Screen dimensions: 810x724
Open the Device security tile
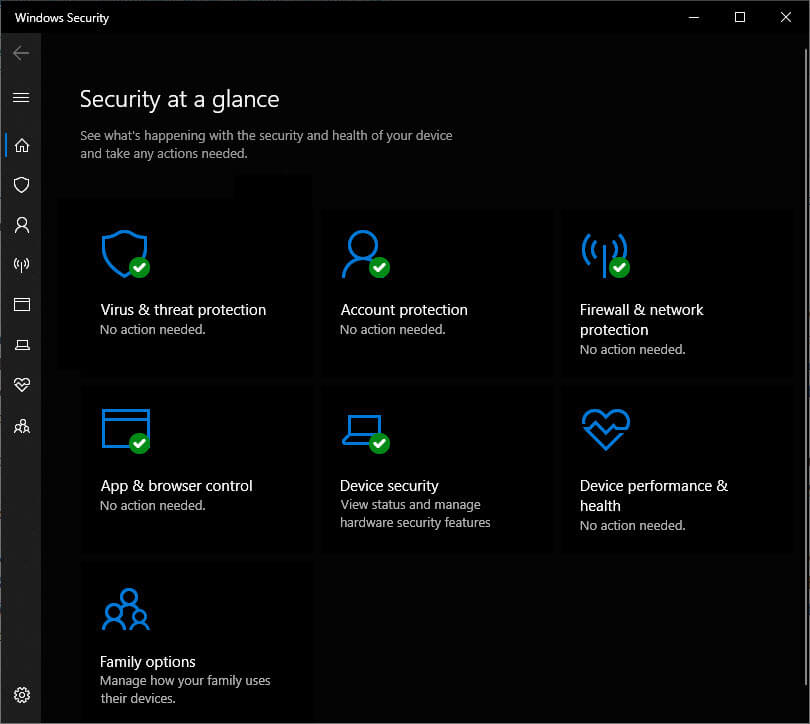(437, 469)
